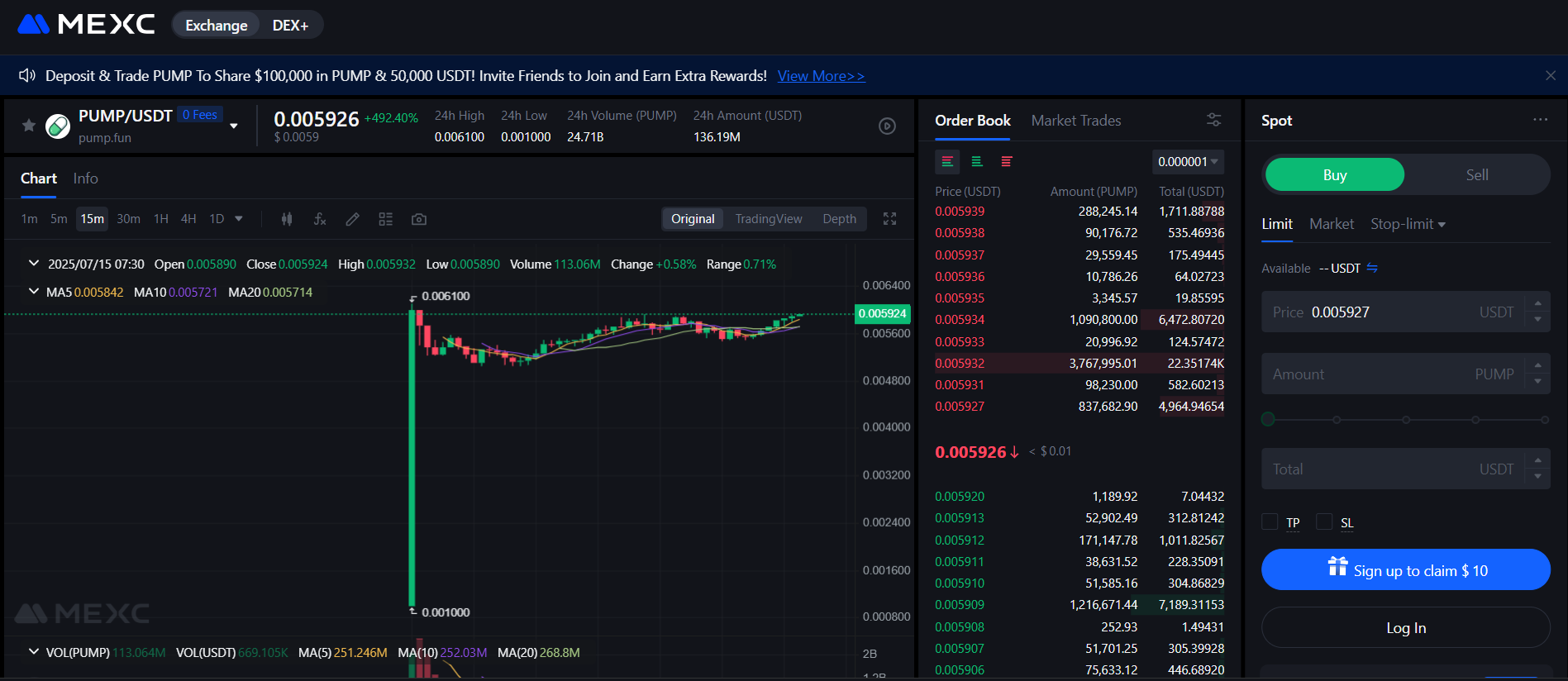Image resolution: width=1568 pixels, height=681 pixels.
Task: Increase amount with stepper up arrow
Action: point(1537,365)
